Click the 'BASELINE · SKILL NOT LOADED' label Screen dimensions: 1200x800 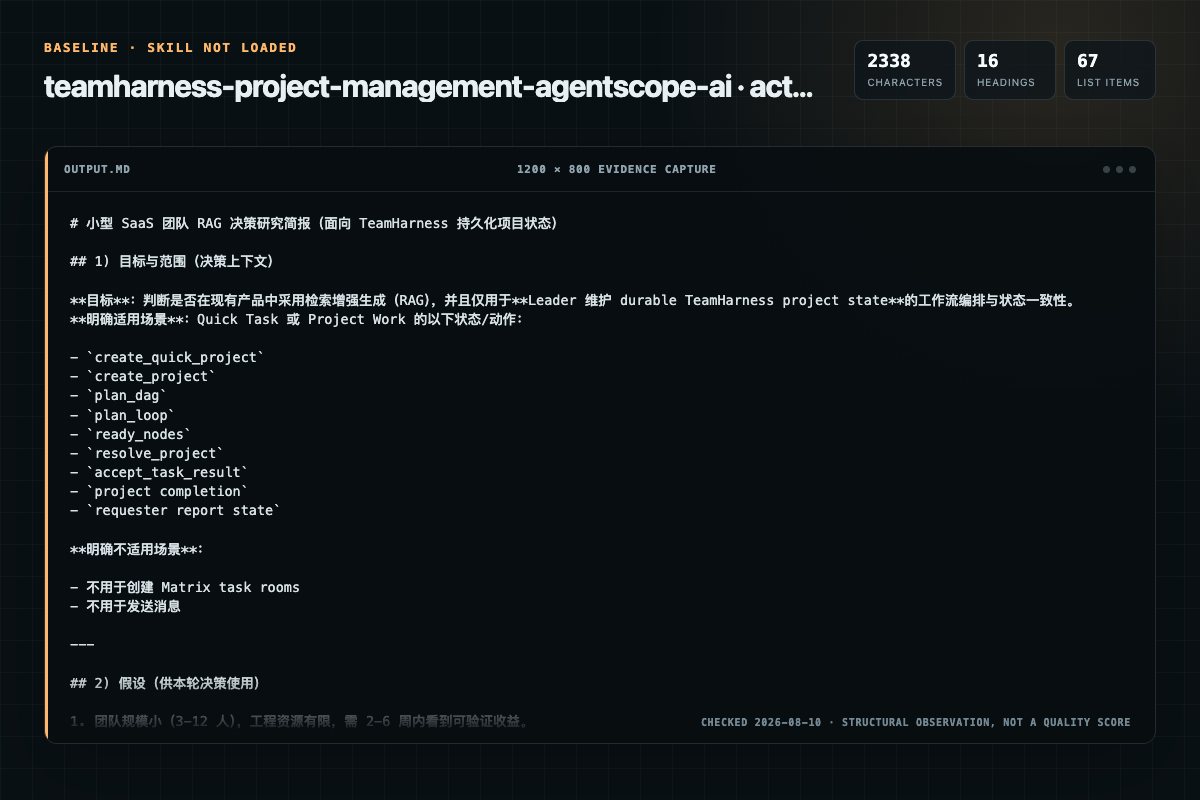[x=170, y=48]
